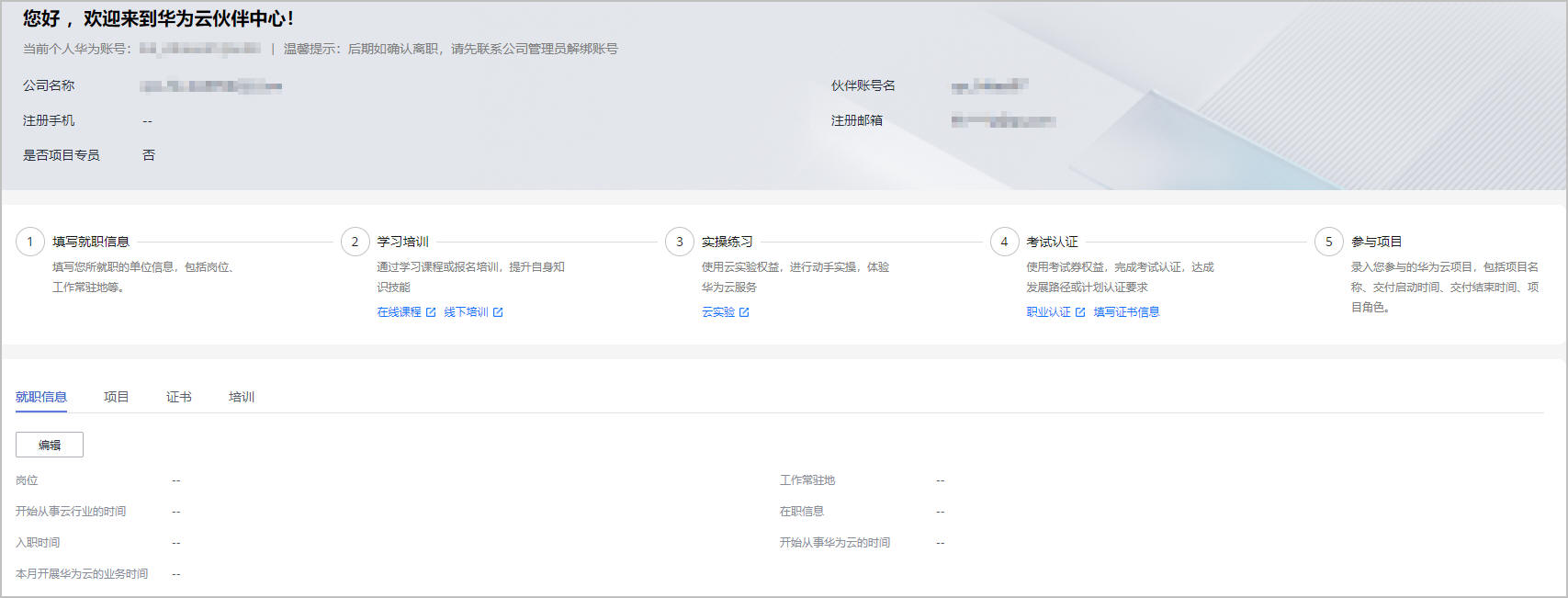
Task: Open the 填写证书信息 link
Action: click(1126, 312)
